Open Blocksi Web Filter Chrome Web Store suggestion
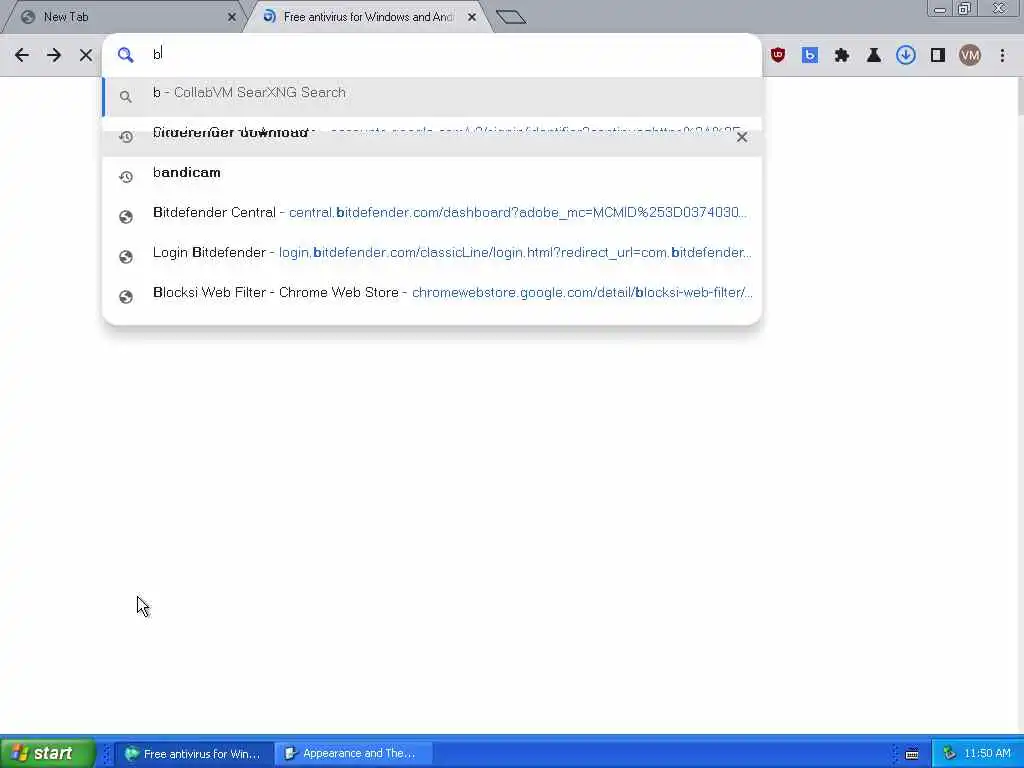Viewport: 1024px width, 768px height. (x=432, y=296)
